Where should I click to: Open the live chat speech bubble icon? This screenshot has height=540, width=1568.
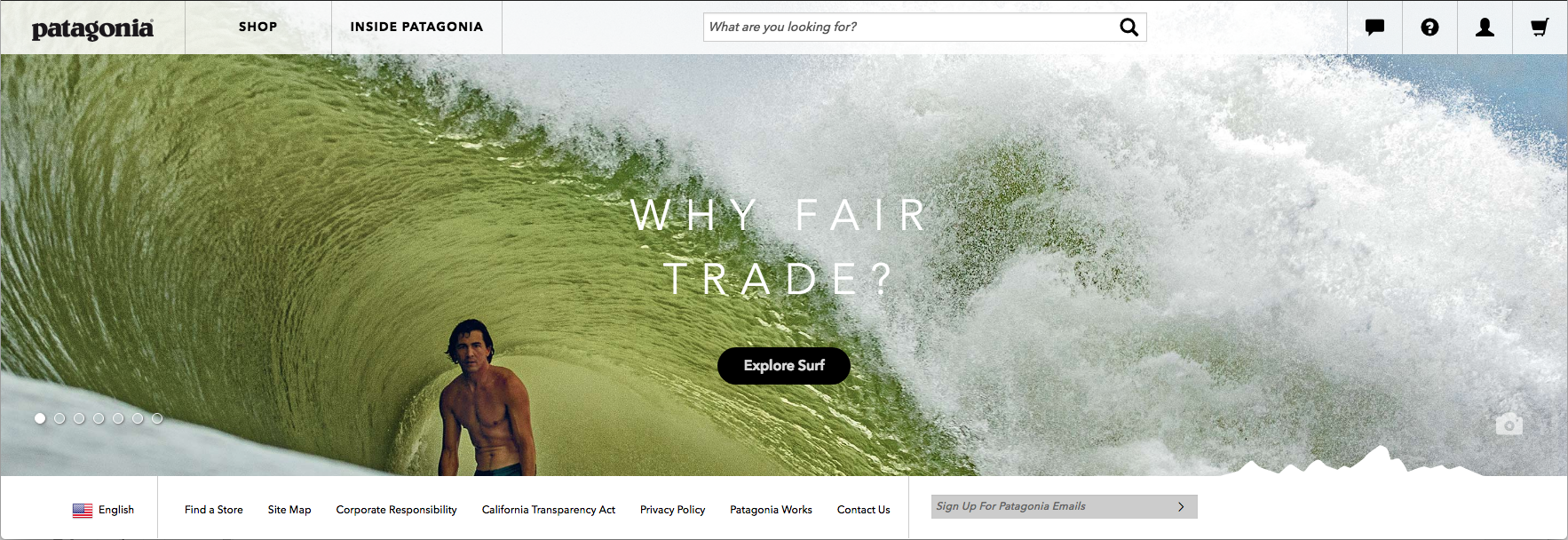(x=1374, y=28)
